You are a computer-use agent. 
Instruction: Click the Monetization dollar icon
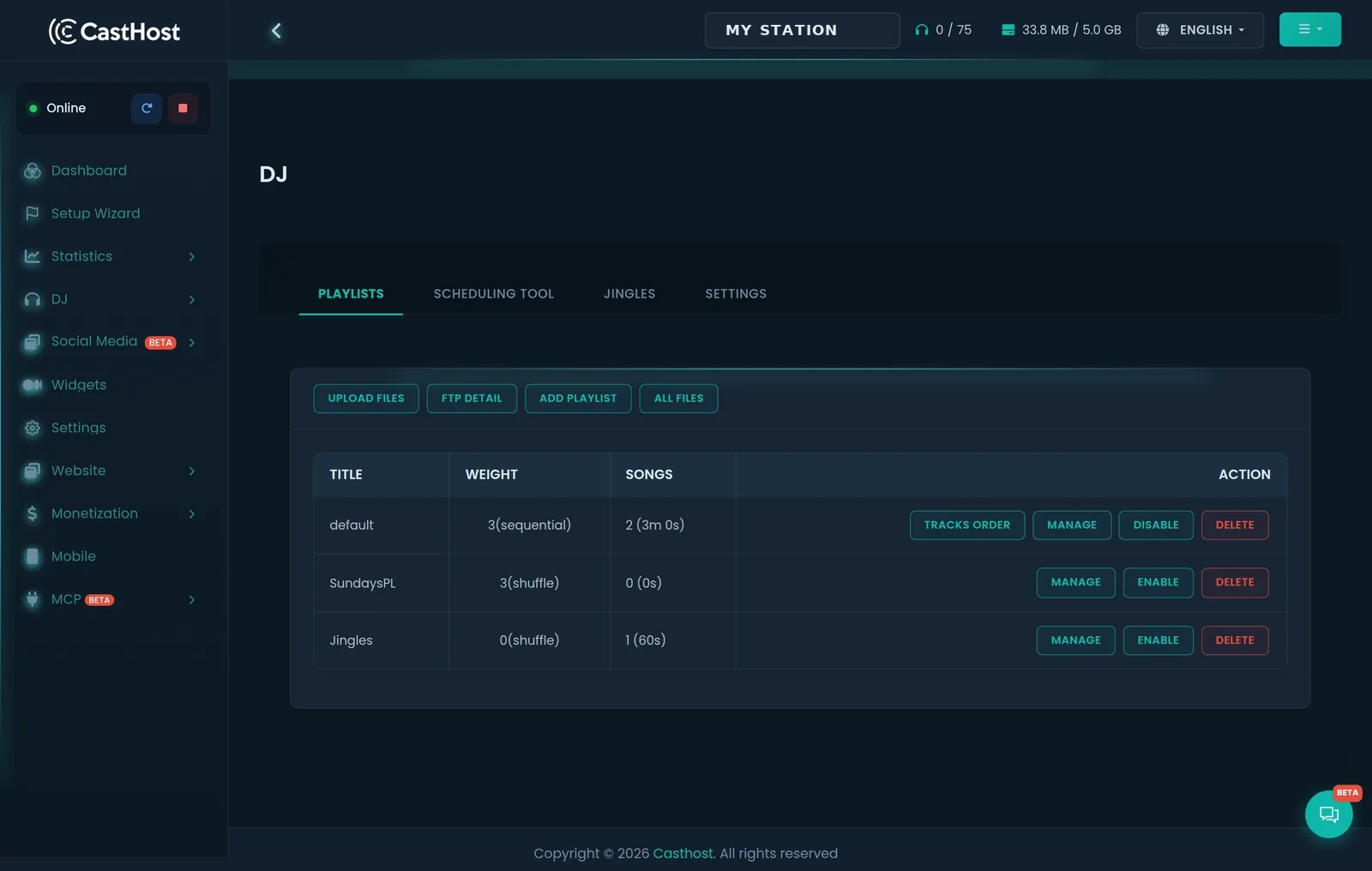(x=33, y=514)
